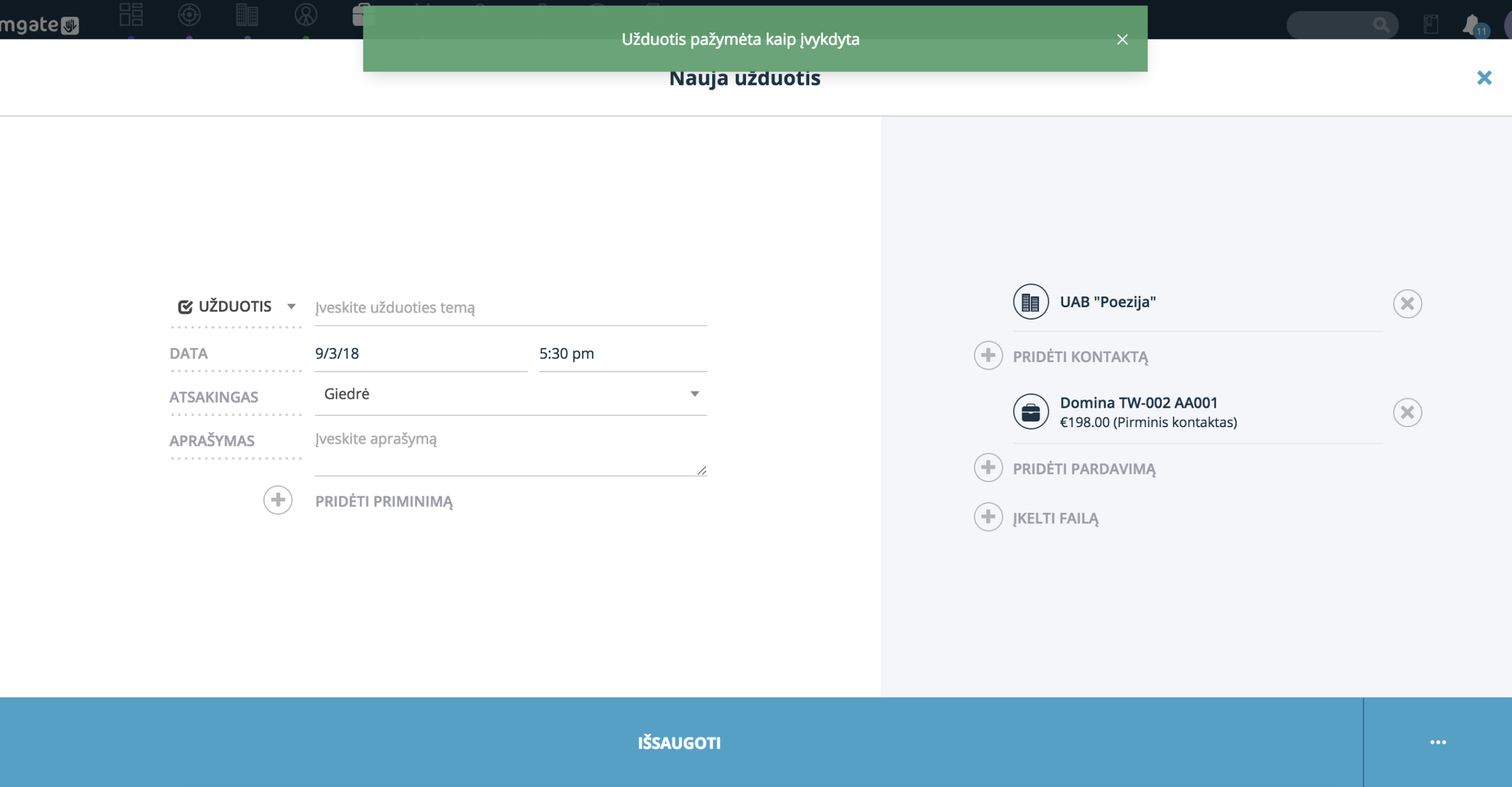Click the UAB "Poezija" company building icon
1512x787 pixels.
1031,302
